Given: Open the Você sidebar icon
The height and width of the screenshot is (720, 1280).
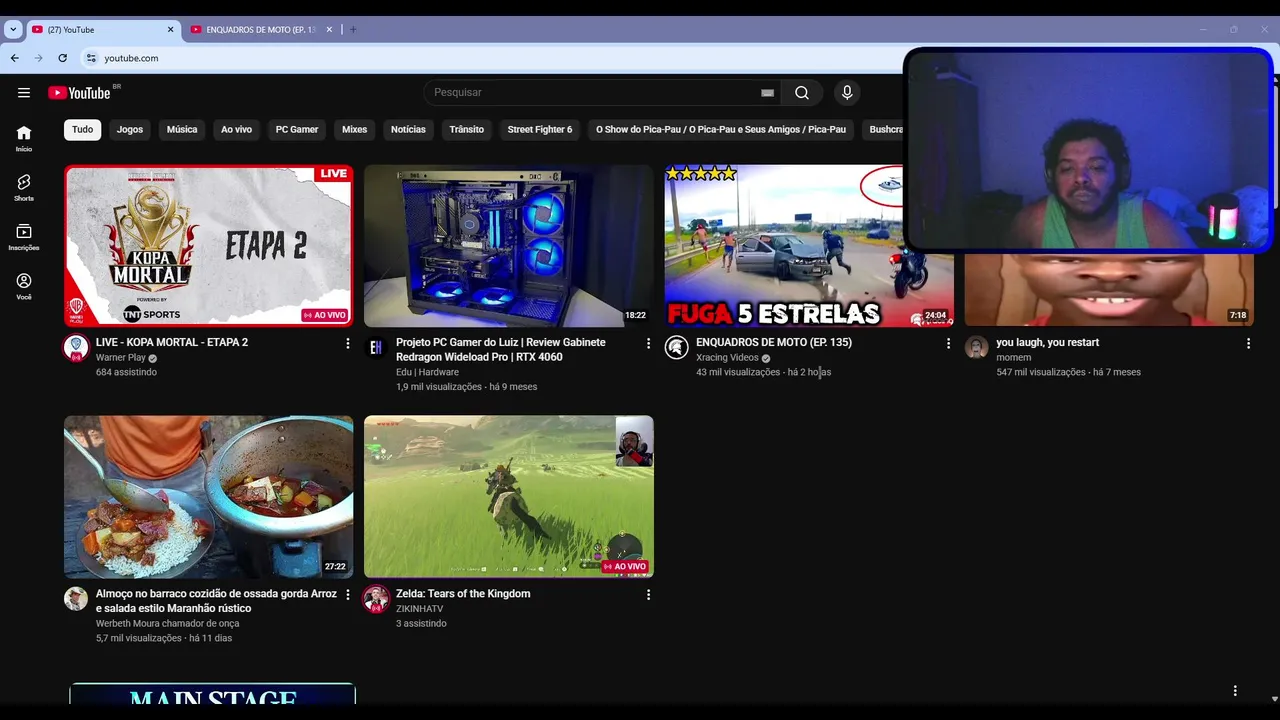Looking at the screenshot, I should [24, 286].
